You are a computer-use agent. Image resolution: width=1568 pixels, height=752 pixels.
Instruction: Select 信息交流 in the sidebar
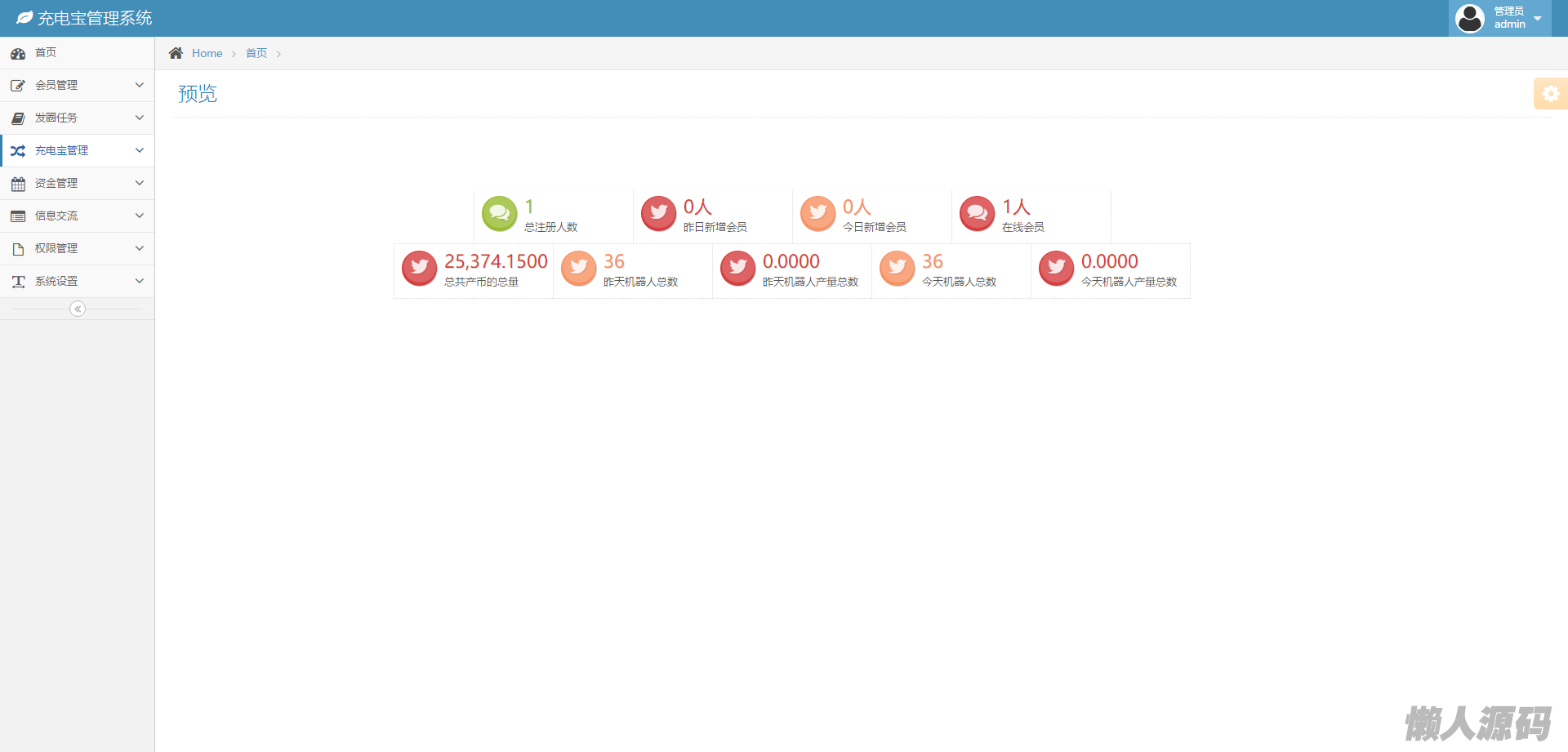78,216
